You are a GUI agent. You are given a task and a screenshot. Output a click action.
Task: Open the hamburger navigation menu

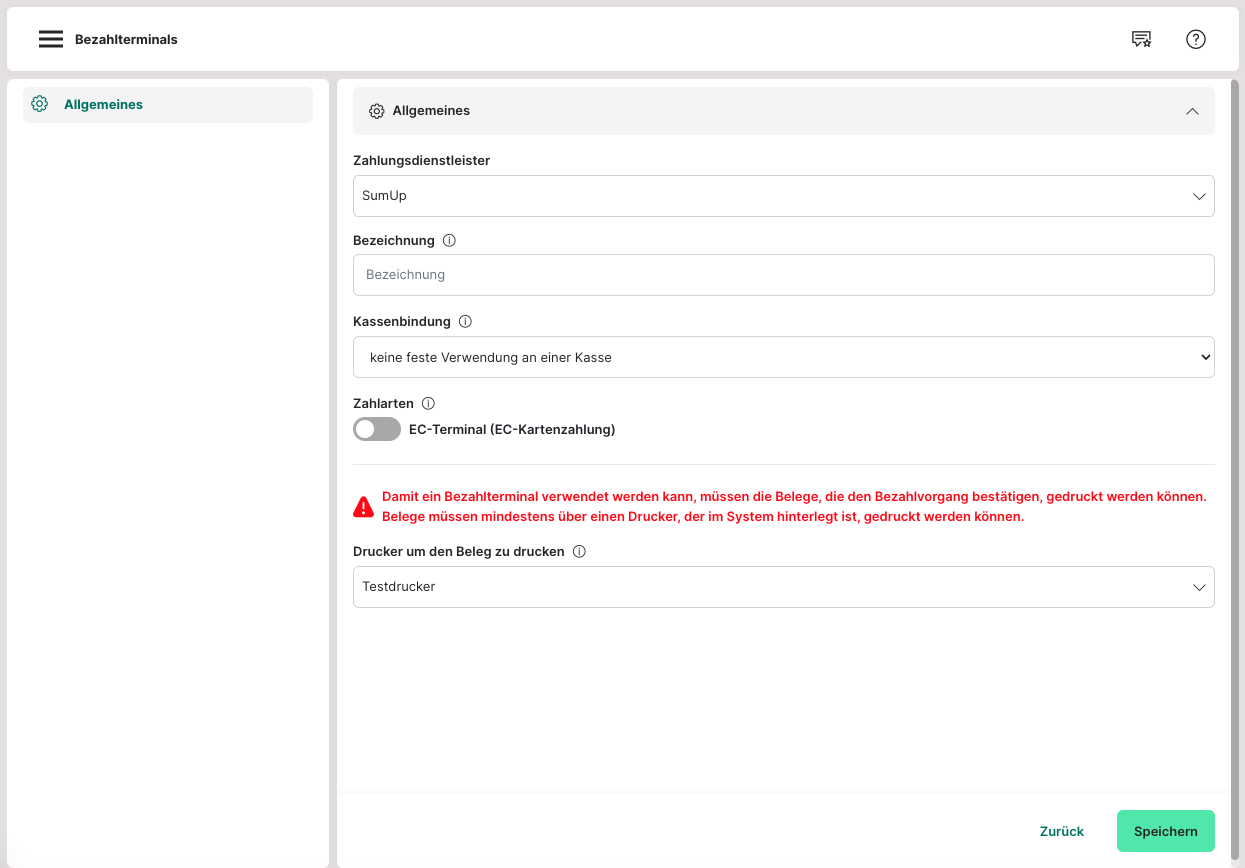[51, 39]
